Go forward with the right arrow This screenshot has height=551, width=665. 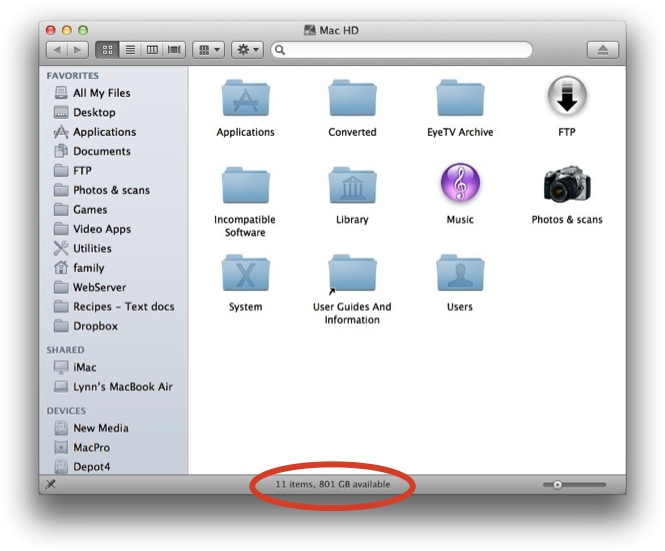(x=78, y=50)
